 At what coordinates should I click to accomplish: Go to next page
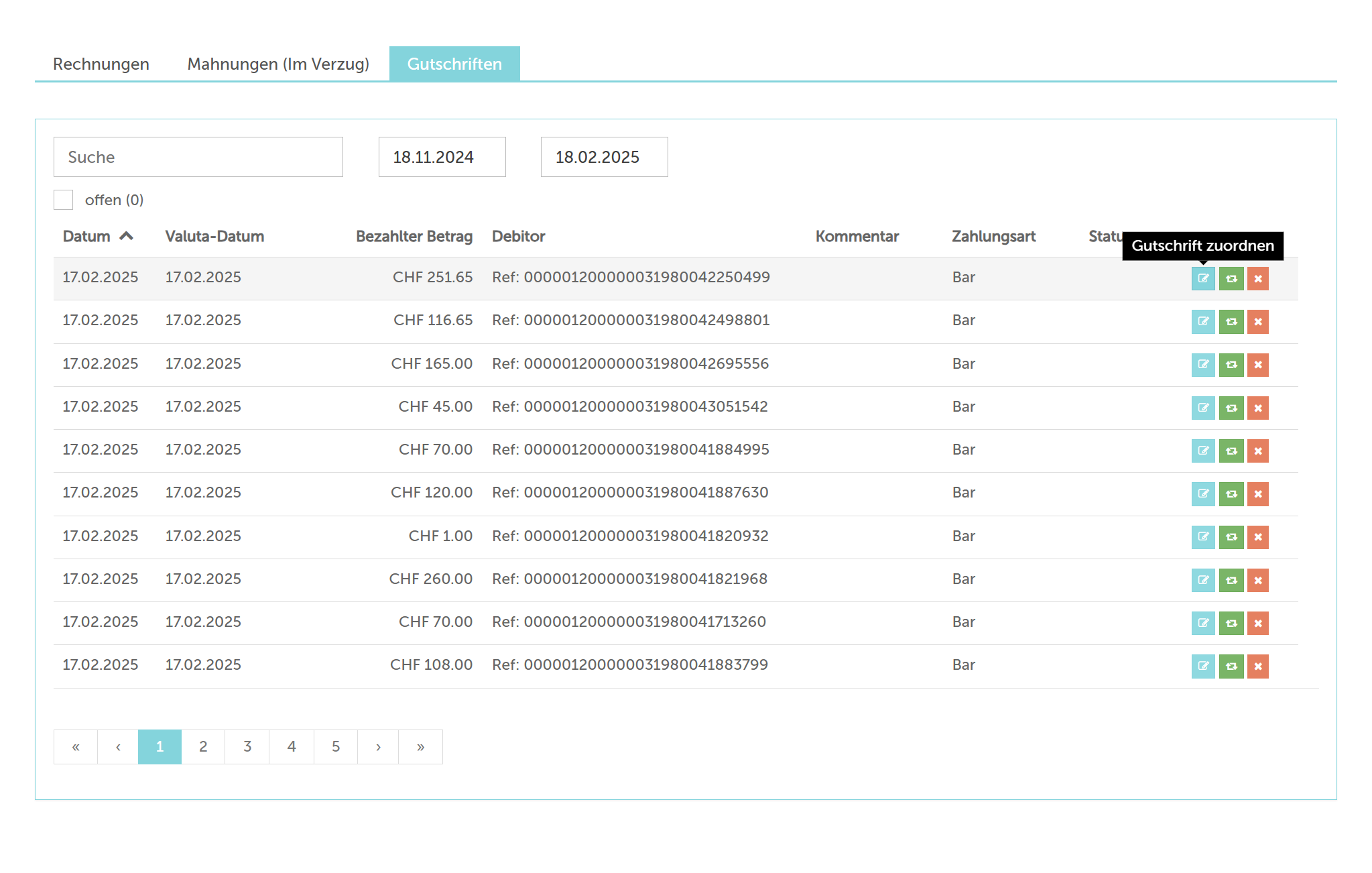(378, 747)
